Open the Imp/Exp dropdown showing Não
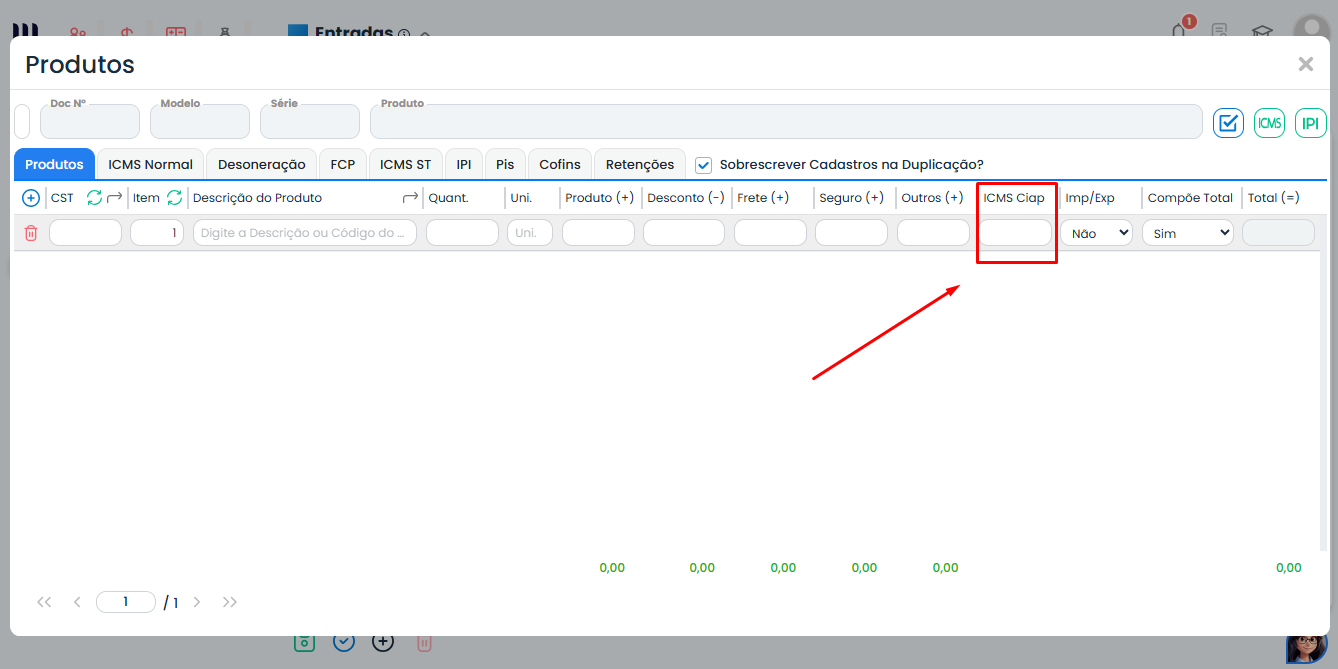Viewport: 1338px width, 669px height. 1096,233
